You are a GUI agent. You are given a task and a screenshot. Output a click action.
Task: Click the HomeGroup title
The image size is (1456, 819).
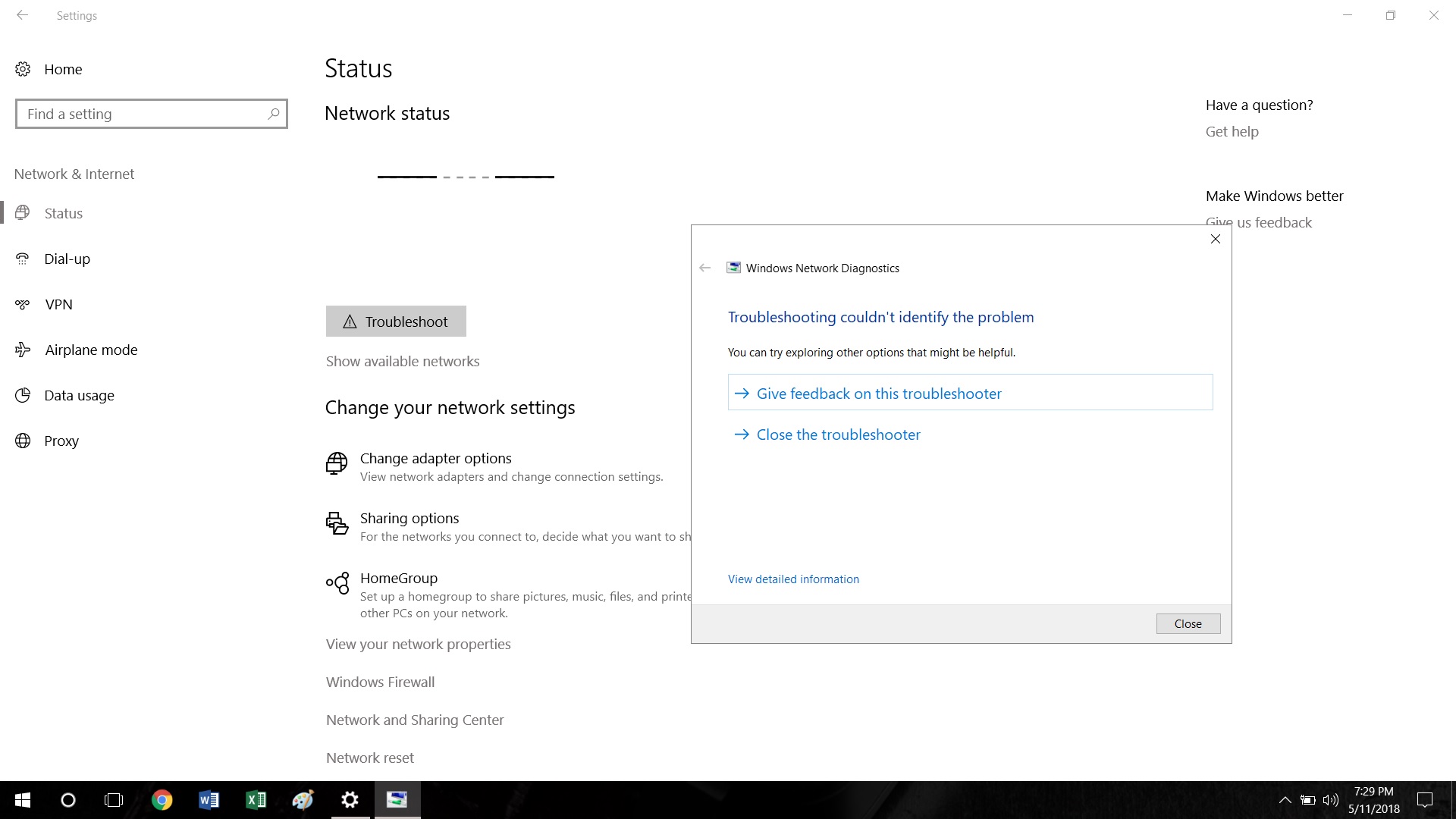click(399, 578)
